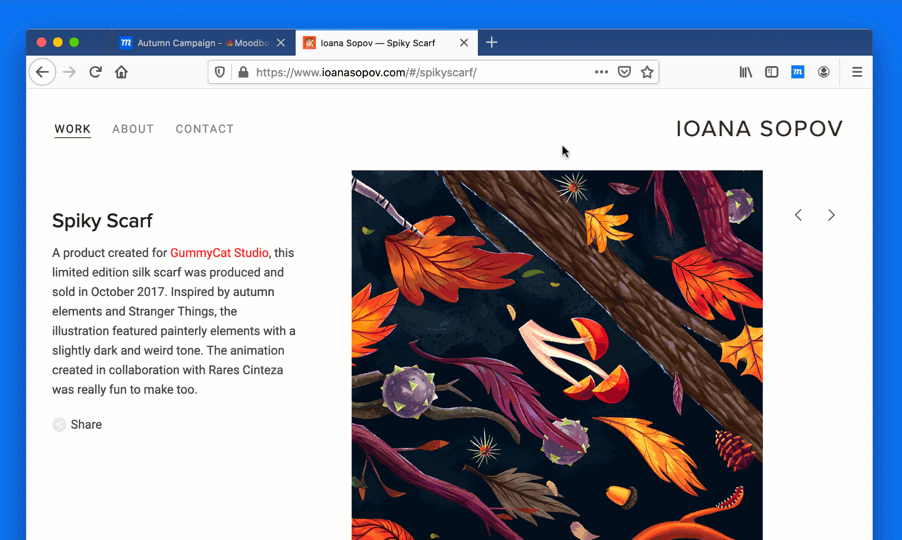Open the Library bookmarks icon
The height and width of the screenshot is (540, 902).
coord(746,72)
